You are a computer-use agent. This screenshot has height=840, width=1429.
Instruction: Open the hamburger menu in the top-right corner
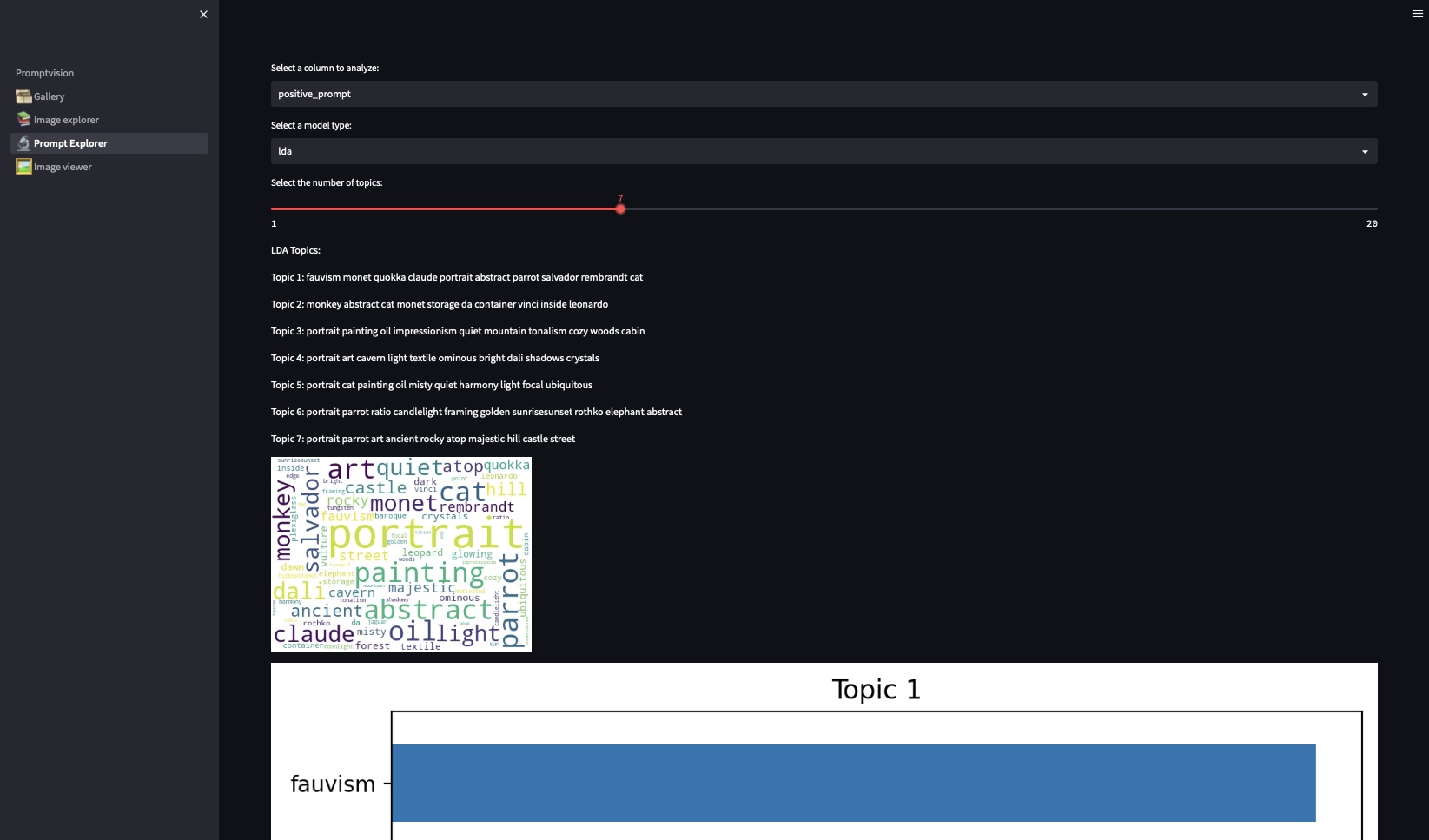[1417, 13]
